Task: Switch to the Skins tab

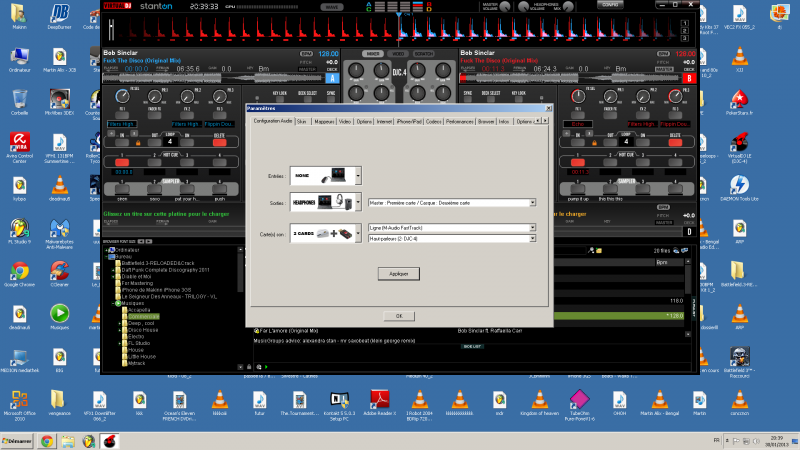Action: (302, 120)
